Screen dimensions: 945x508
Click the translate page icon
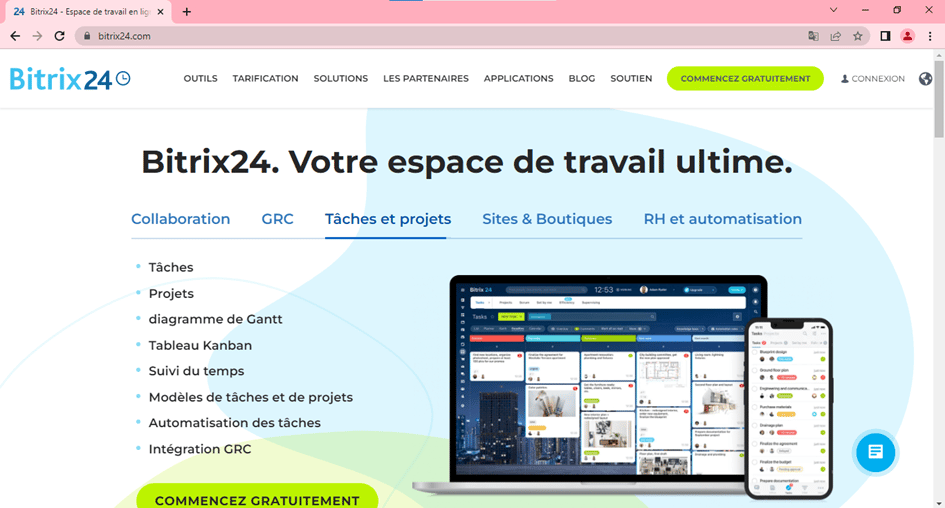click(x=813, y=36)
